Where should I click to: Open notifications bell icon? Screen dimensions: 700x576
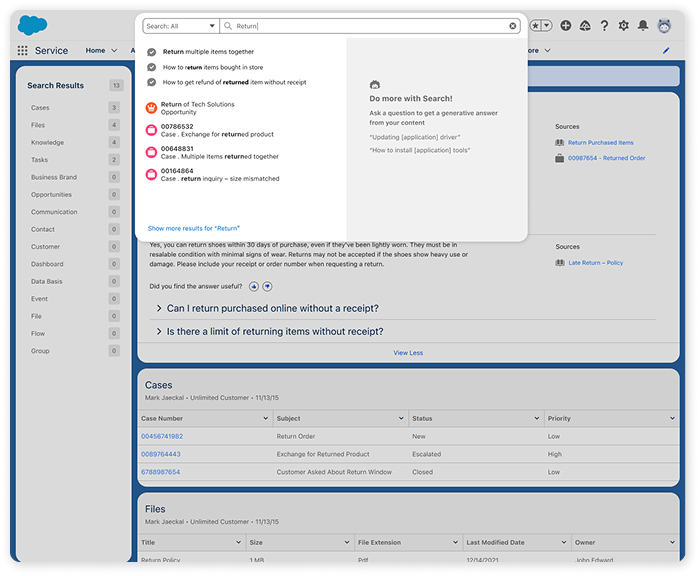click(x=643, y=26)
